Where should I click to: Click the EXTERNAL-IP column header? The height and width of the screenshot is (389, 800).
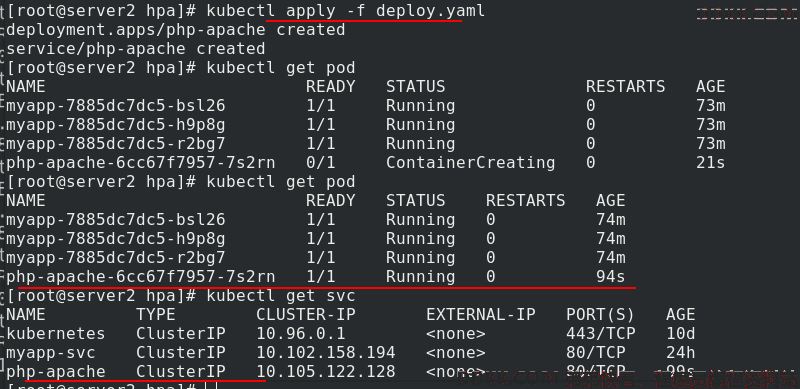481,314
